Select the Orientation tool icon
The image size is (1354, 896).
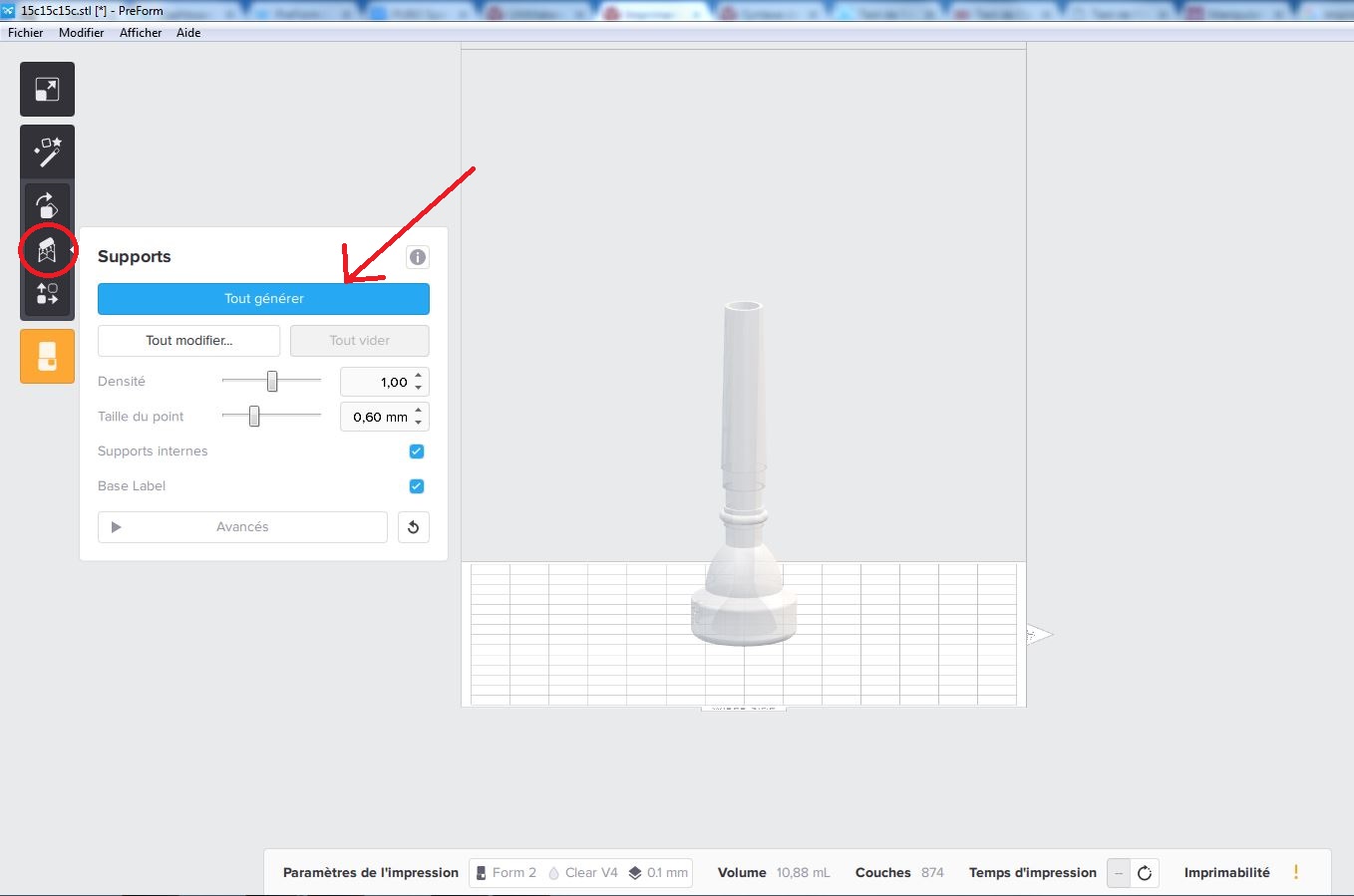pos(47,205)
